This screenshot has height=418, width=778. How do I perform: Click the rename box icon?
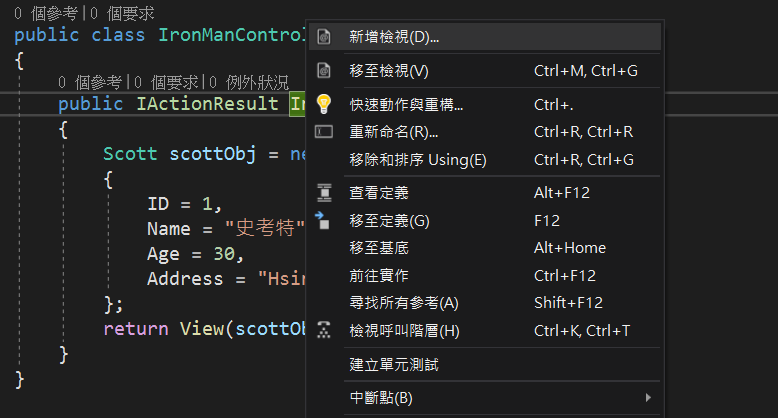click(324, 132)
